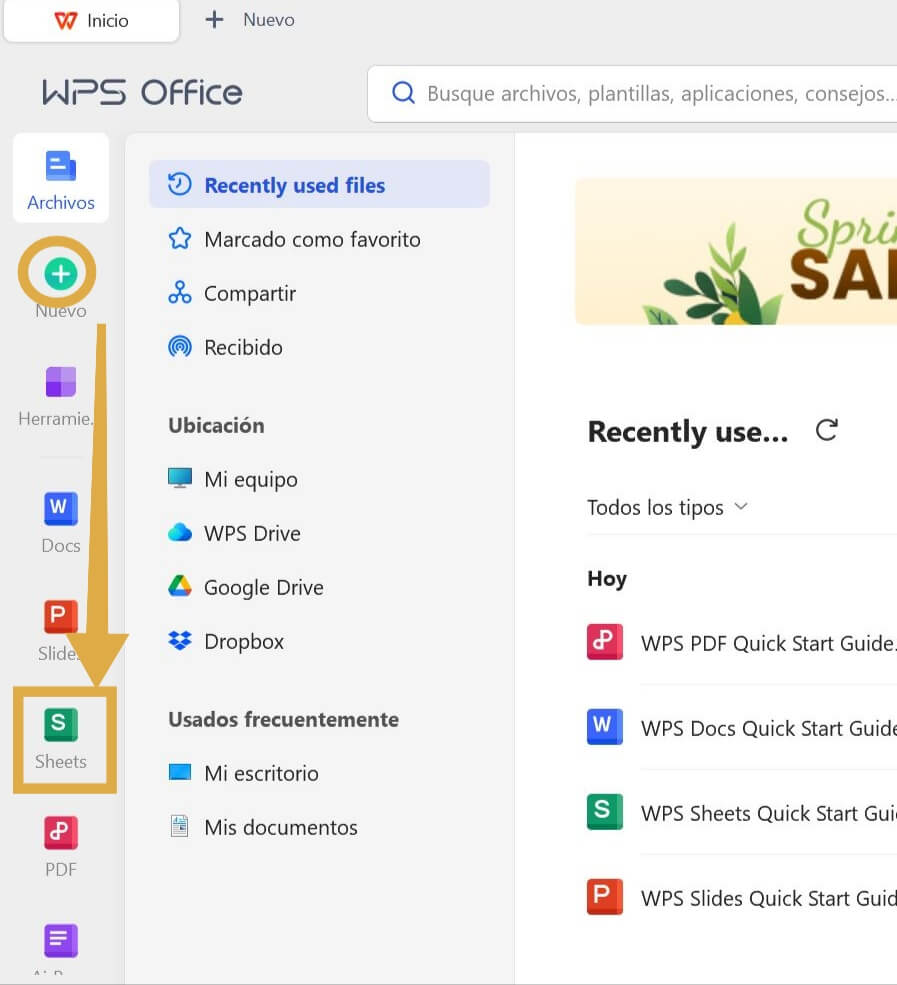
Task: Click the WPS Office logo
Action: (143, 93)
